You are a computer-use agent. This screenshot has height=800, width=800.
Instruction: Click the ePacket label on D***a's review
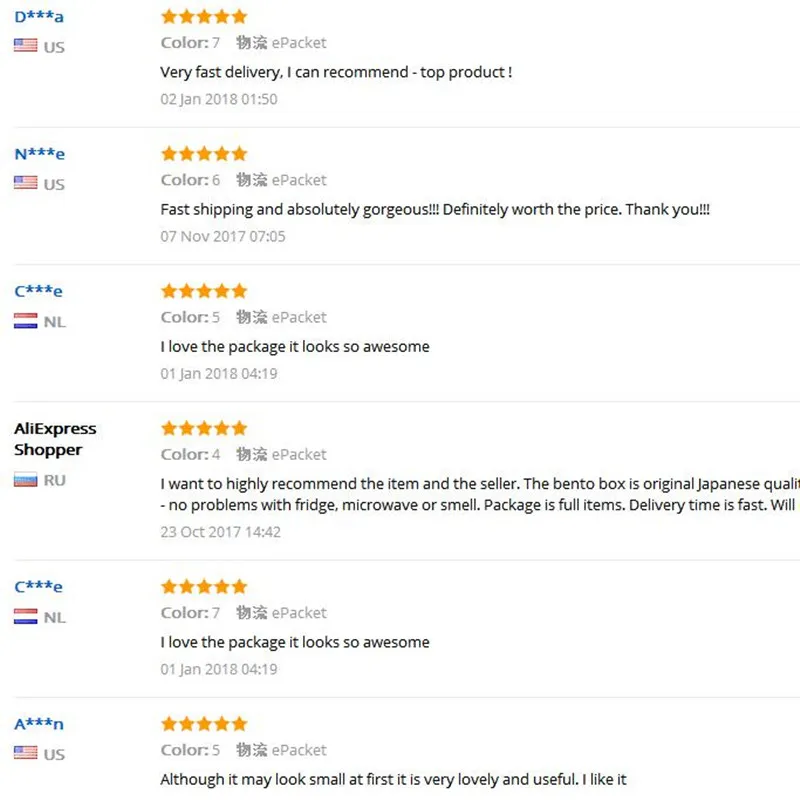point(299,43)
